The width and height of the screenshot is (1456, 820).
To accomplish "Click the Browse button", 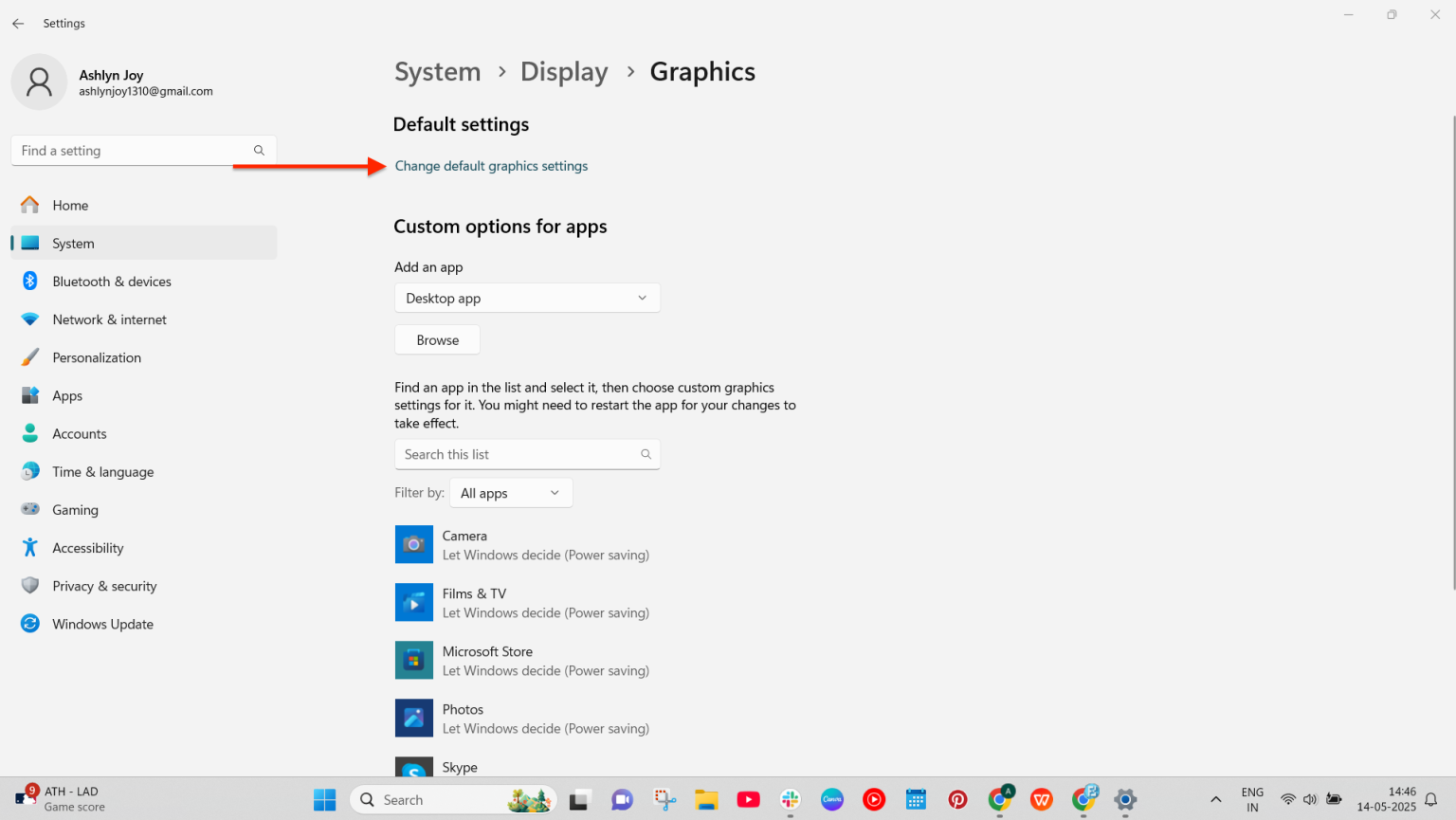I will (436, 339).
